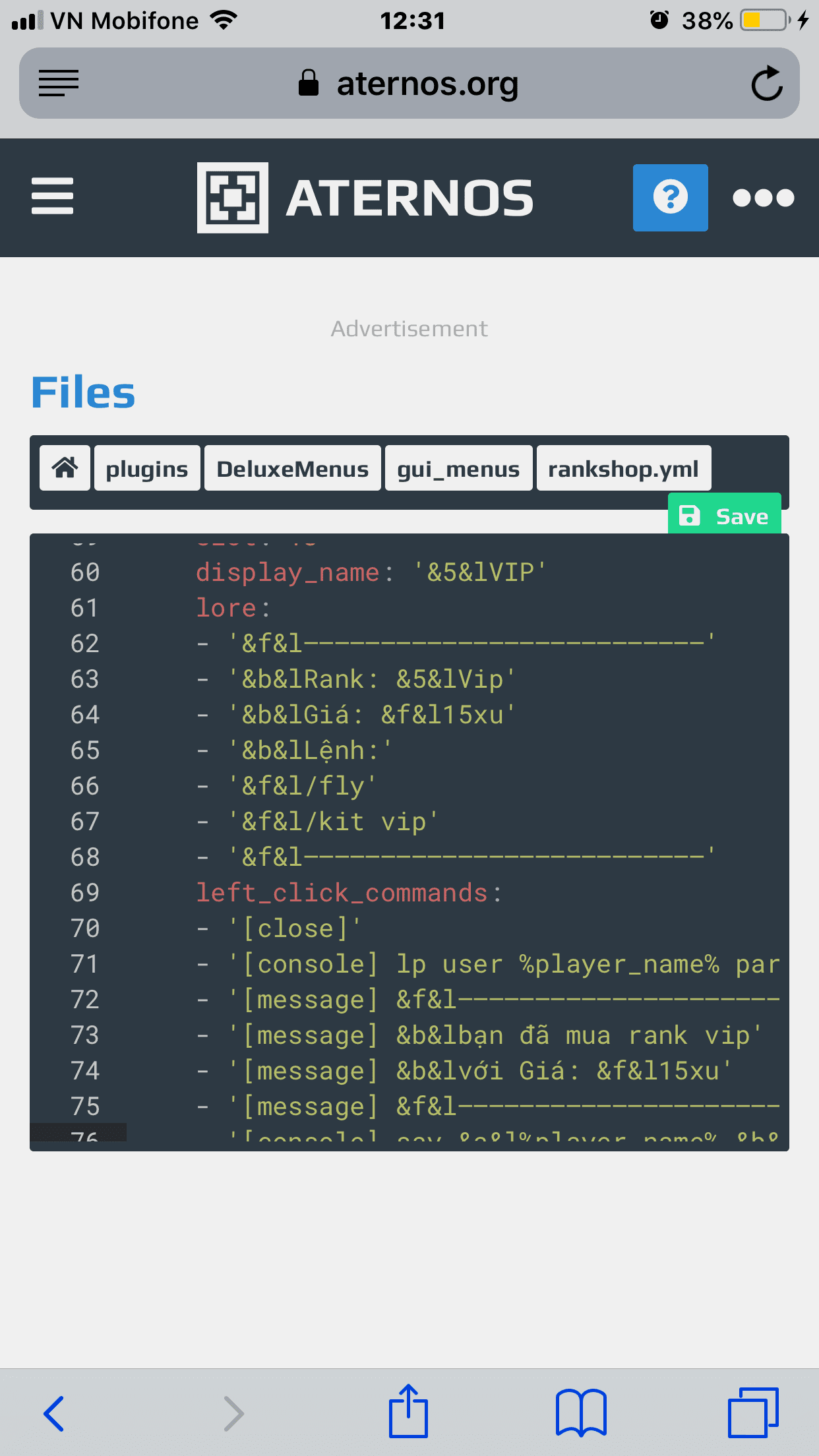The width and height of the screenshot is (819, 1456).
Task: Go forward in Safari
Action: [234, 1413]
